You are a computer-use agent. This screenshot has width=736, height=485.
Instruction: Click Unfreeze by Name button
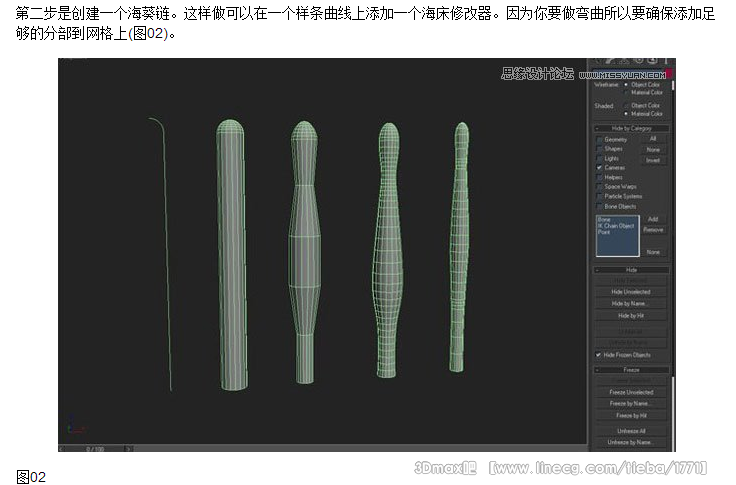click(x=631, y=442)
